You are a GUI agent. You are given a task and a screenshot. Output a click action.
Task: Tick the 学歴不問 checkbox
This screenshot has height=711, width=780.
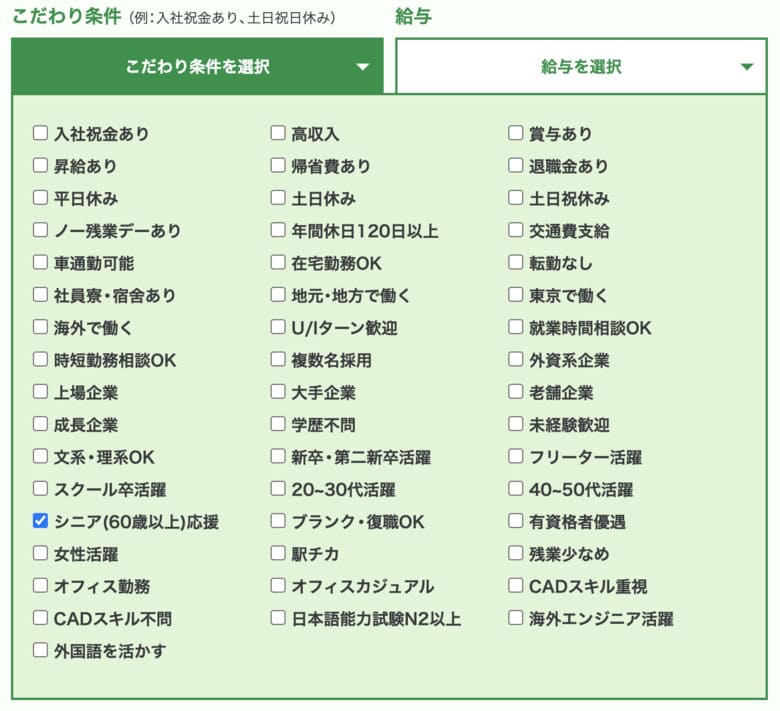(278, 424)
